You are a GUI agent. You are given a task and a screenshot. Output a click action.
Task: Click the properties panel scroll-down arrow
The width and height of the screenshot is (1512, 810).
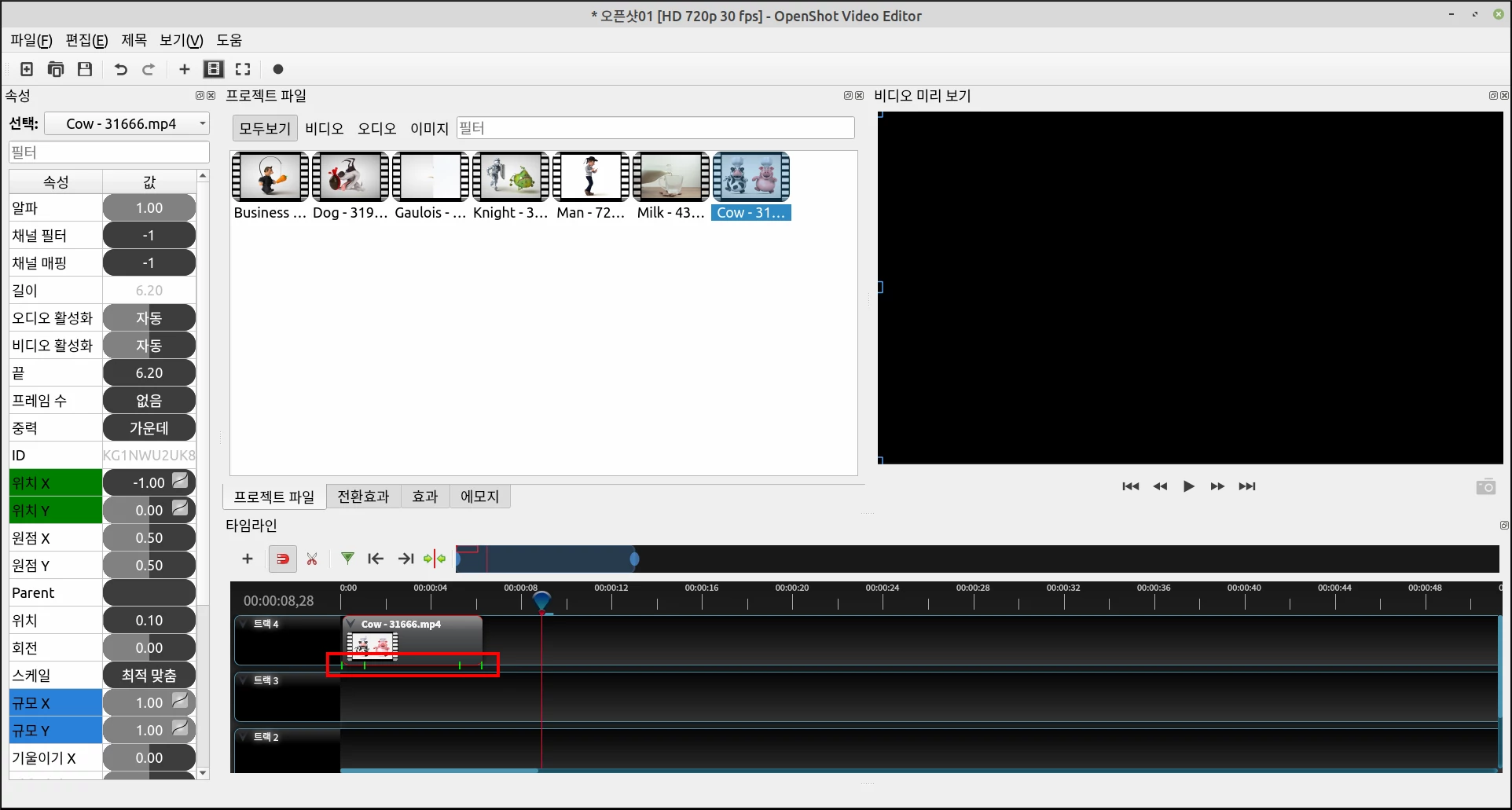tap(204, 773)
